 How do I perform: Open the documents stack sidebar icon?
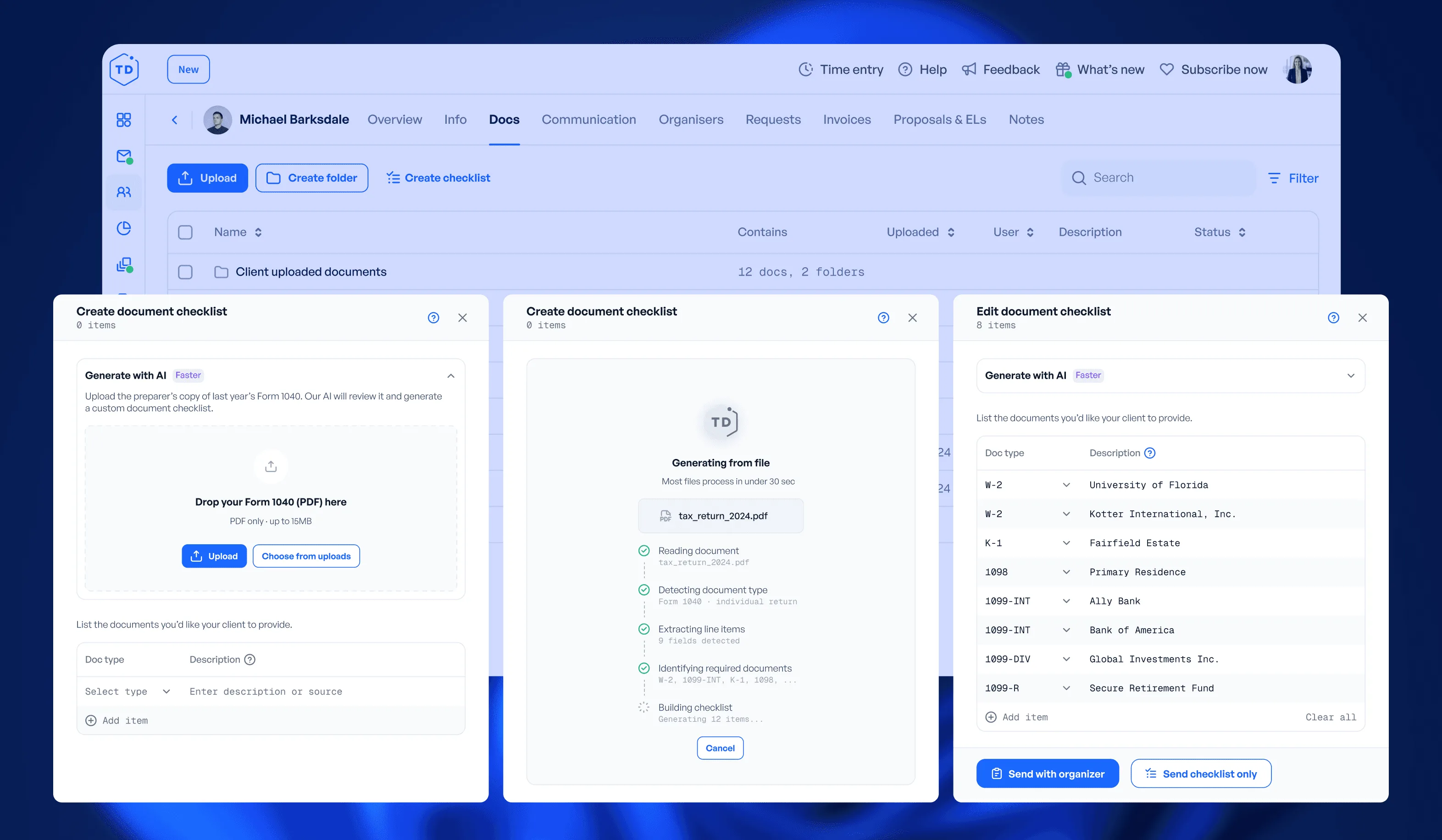pos(124,265)
